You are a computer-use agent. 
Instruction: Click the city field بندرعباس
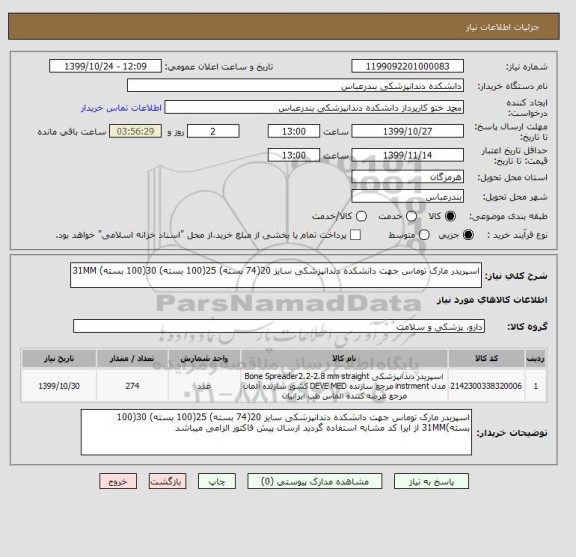click(x=407, y=197)
